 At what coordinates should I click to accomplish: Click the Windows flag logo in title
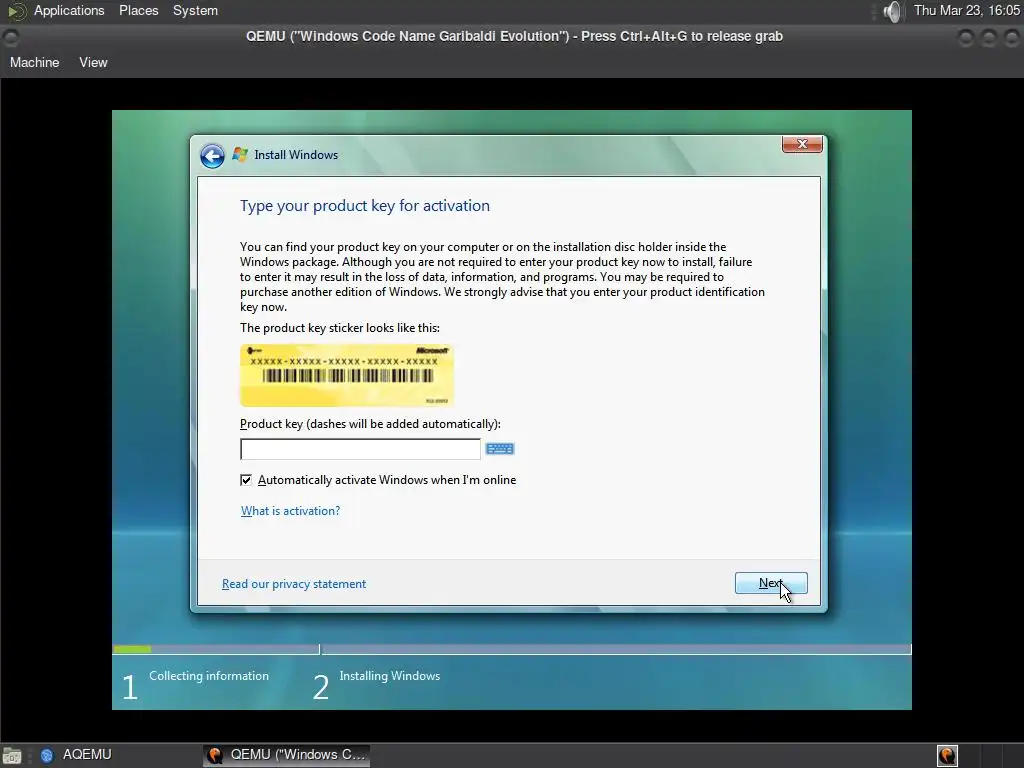tap(240, 155)
